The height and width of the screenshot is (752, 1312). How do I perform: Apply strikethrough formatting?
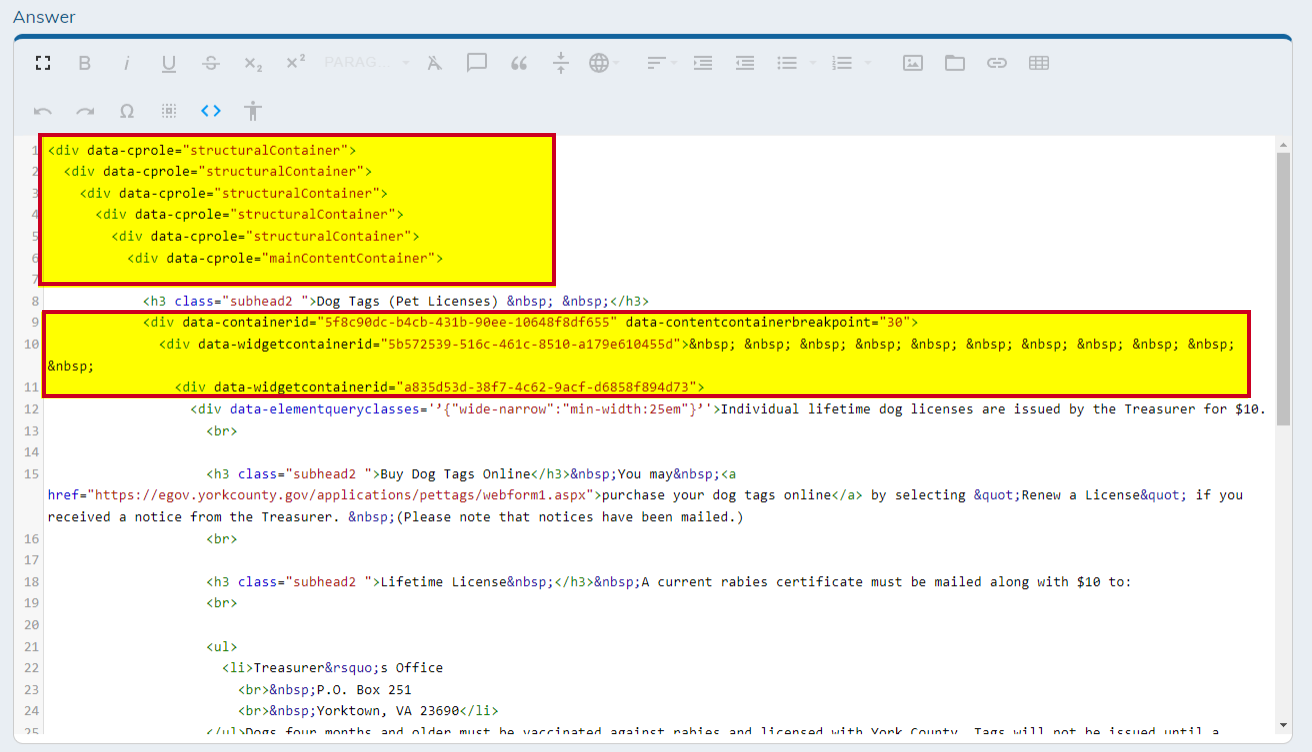point(211,63)
